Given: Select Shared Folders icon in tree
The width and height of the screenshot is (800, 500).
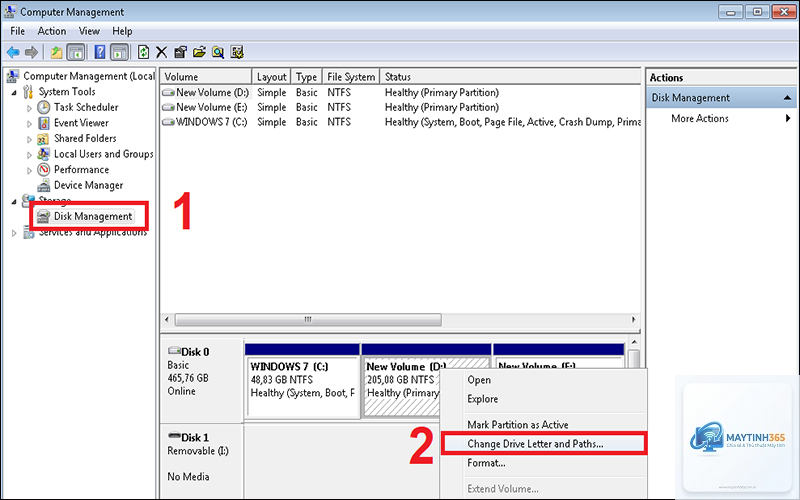Looking at the screenshot, I should pyautogui.click(x=44, y=139).
